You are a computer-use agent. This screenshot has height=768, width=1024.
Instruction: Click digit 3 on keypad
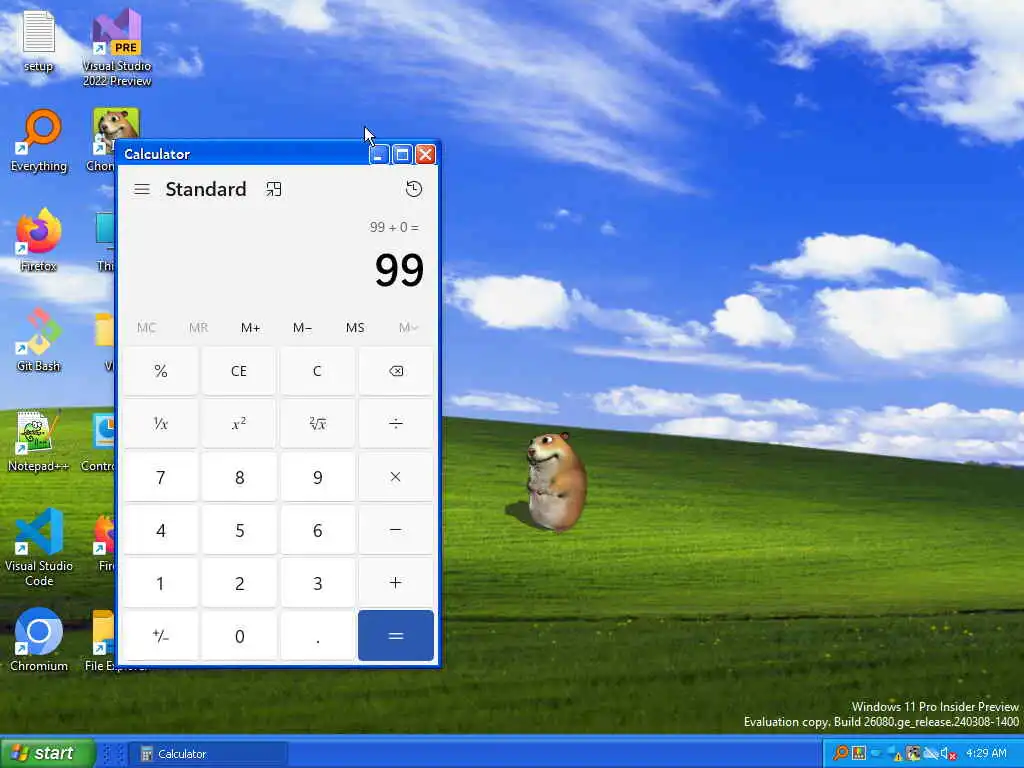317,583
